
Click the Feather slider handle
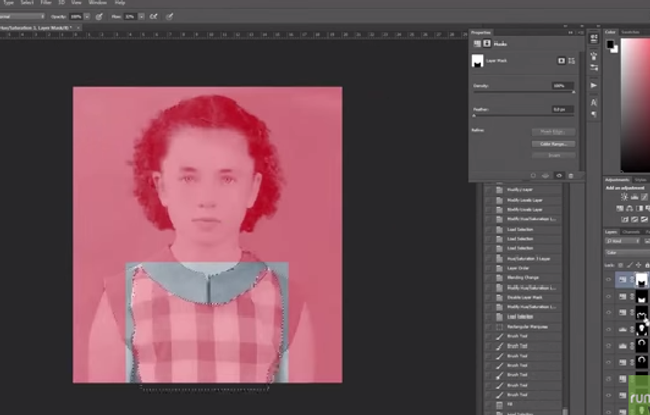[x=474, y=116]
